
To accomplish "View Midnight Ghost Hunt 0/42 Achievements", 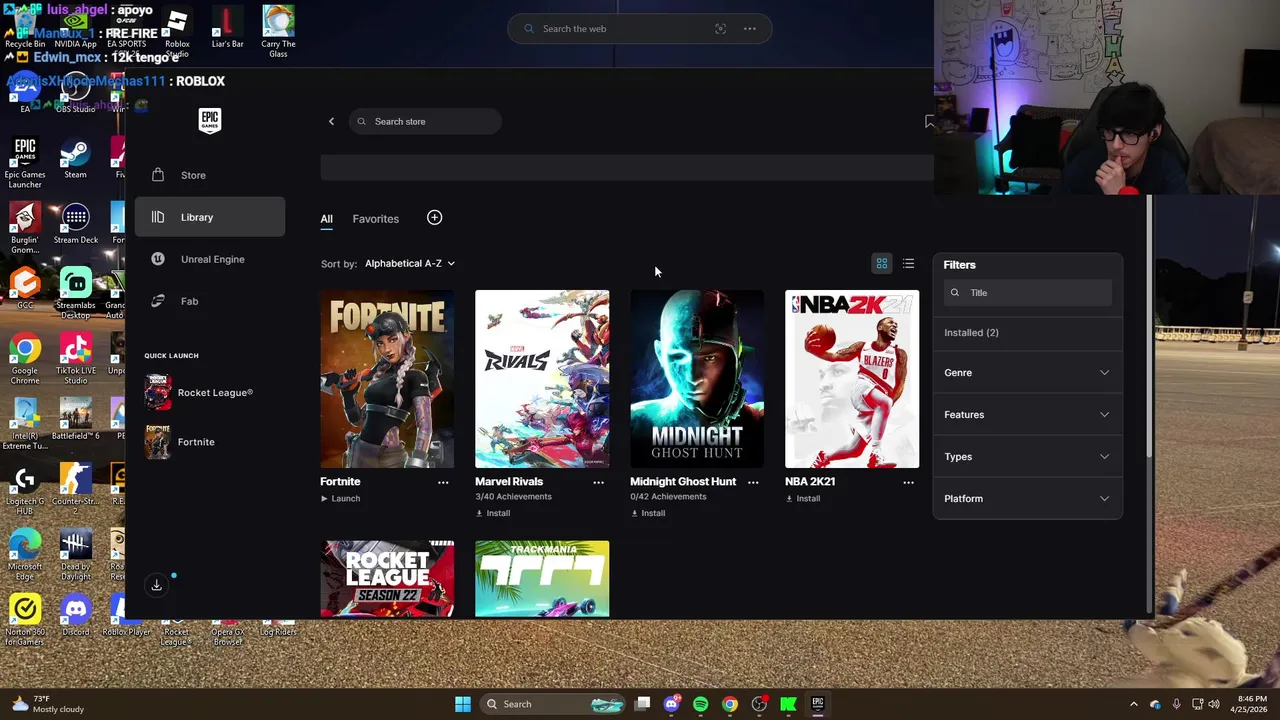I will 668,497.
